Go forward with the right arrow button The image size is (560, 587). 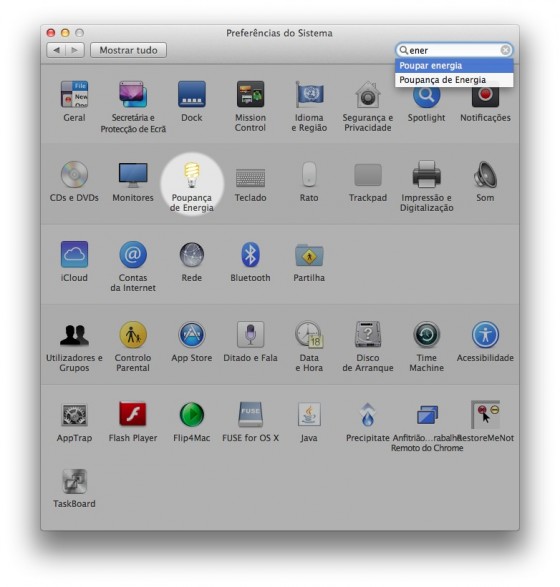coord(75,50)
